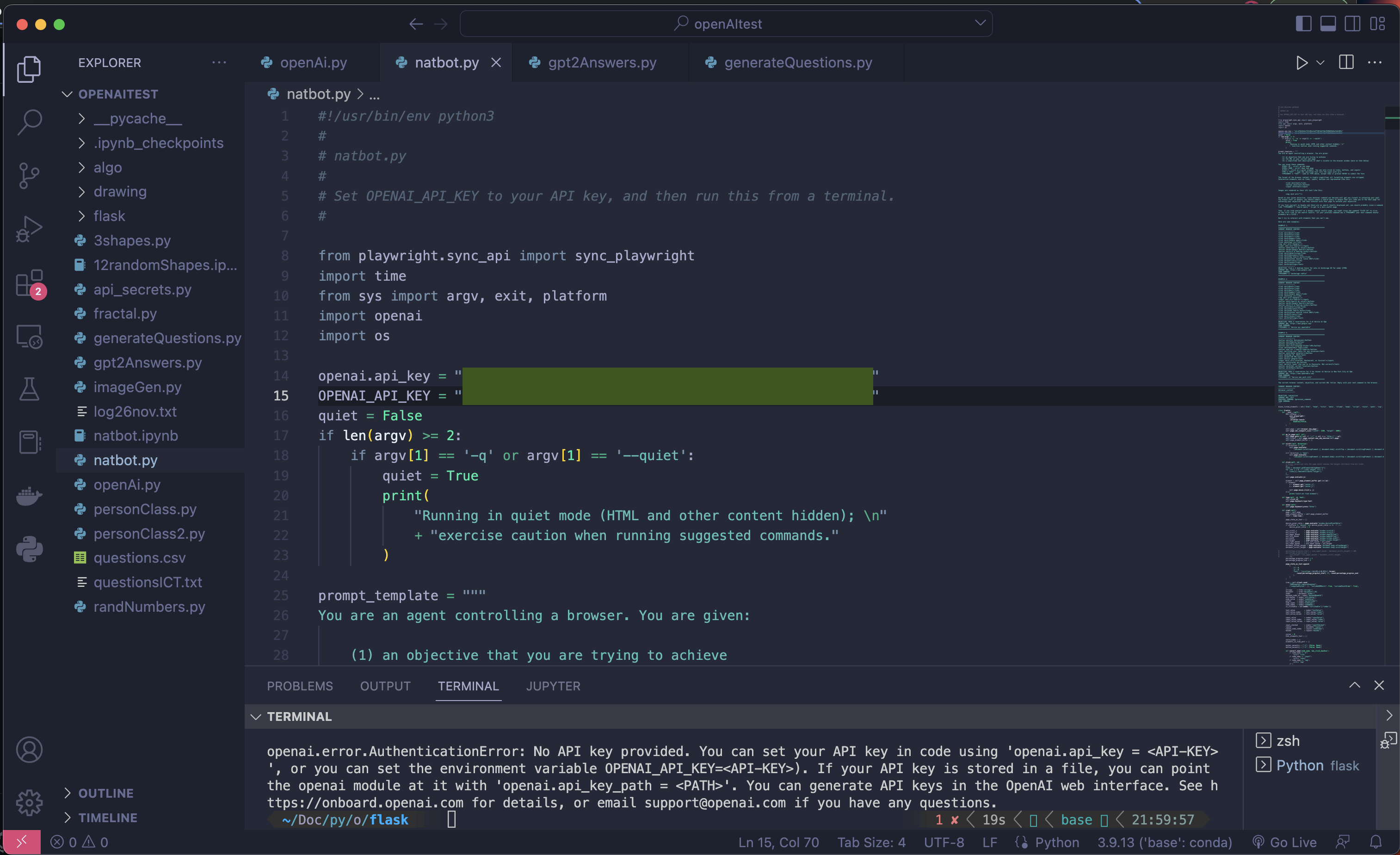Screen dimensions: 1400x855
Task: Open questions.csv in the explorer
Action: click(x=151, y=557)
